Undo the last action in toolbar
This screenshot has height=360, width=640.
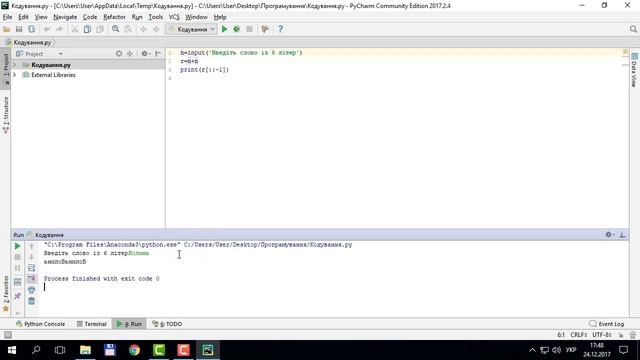(47, 29)
